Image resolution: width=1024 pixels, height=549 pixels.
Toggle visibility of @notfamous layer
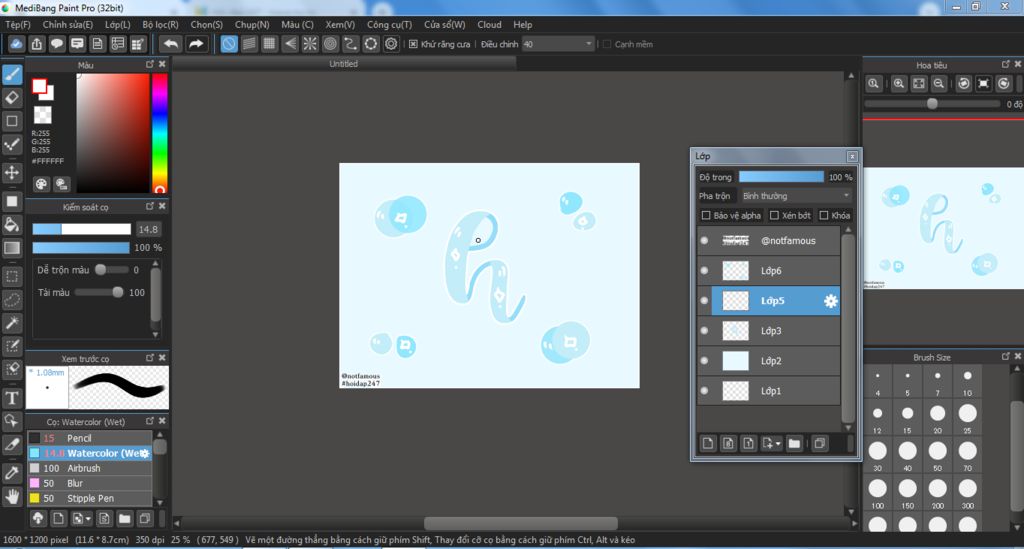click(x=704, y=241)
